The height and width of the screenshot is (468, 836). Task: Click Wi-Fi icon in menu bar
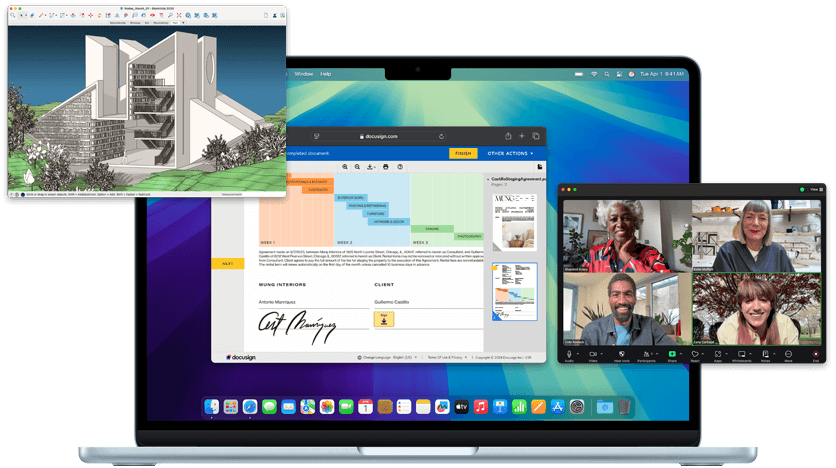pyautogui.click(x=594, y=74)
